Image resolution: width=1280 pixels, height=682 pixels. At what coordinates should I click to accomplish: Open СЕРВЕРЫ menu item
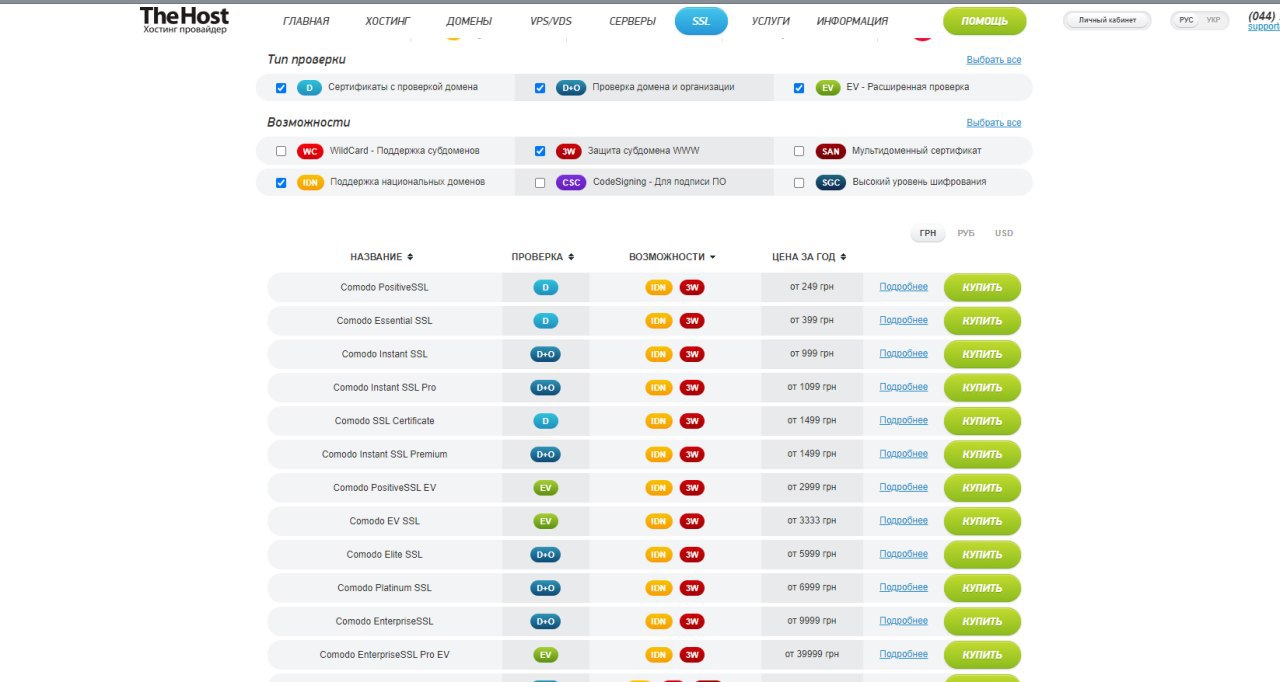pyautogui.click(x=633, y=21)
